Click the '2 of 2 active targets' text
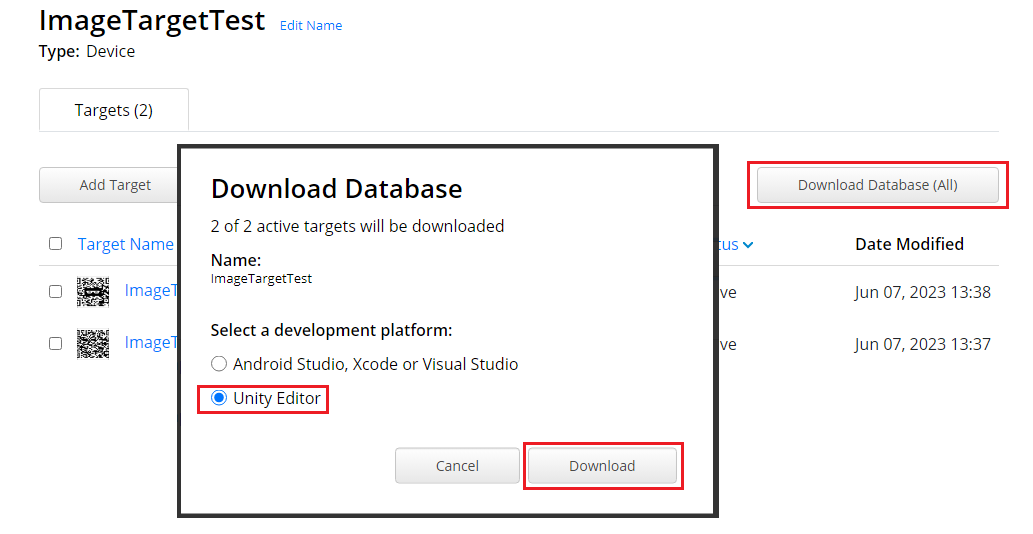 tap(357, 227)
